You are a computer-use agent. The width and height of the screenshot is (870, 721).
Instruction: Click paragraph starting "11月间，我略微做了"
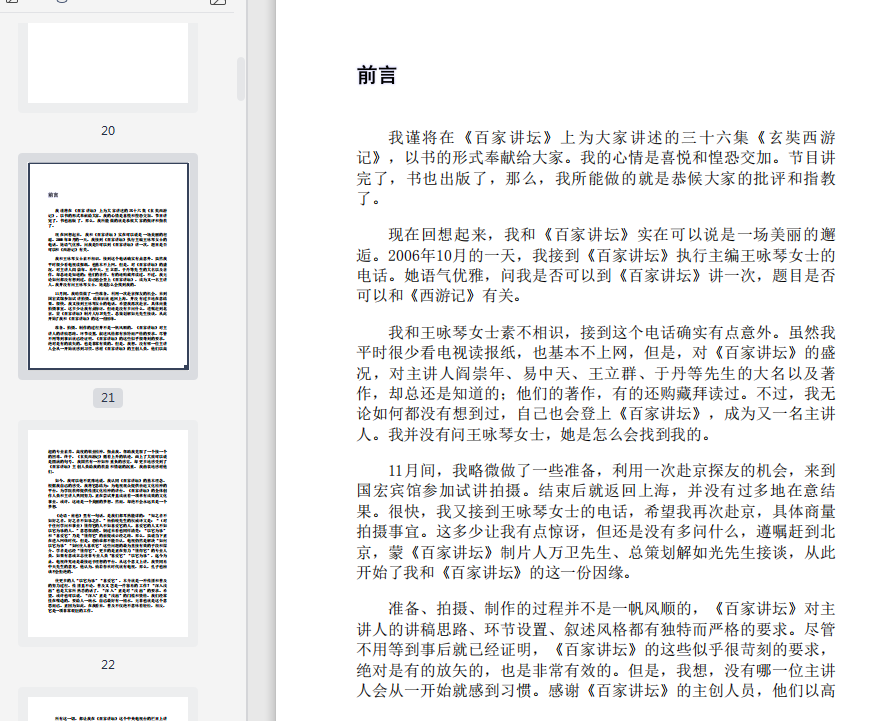point(596,521)
